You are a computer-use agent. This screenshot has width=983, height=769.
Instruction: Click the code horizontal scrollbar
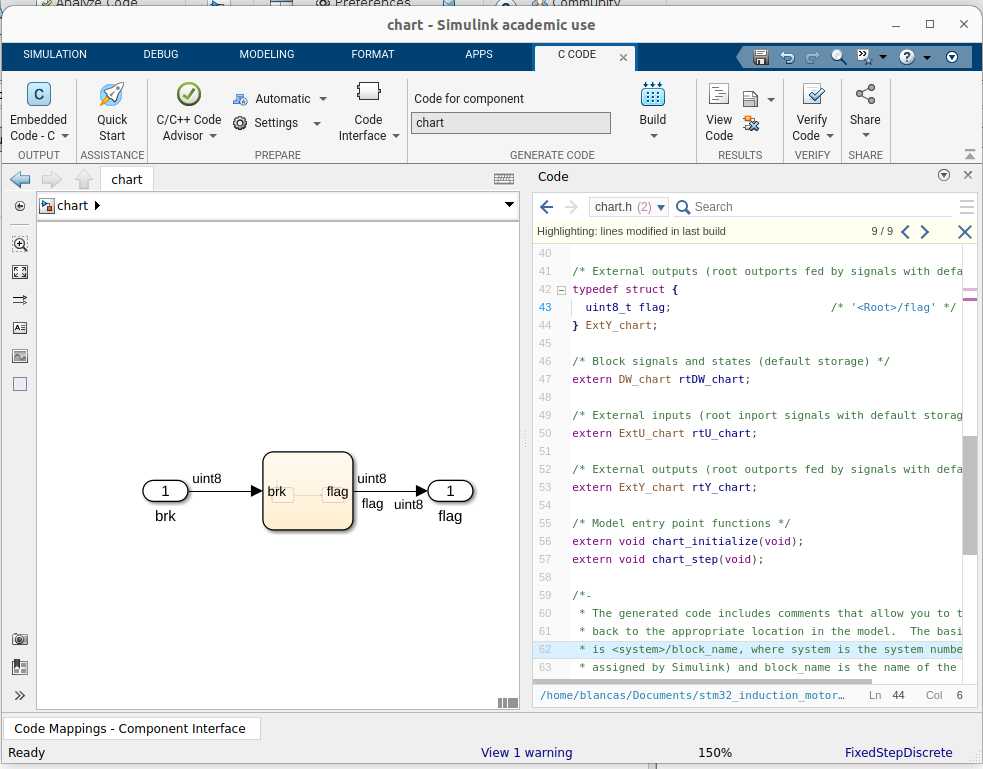pyautogui.click(x=702, y=682)
